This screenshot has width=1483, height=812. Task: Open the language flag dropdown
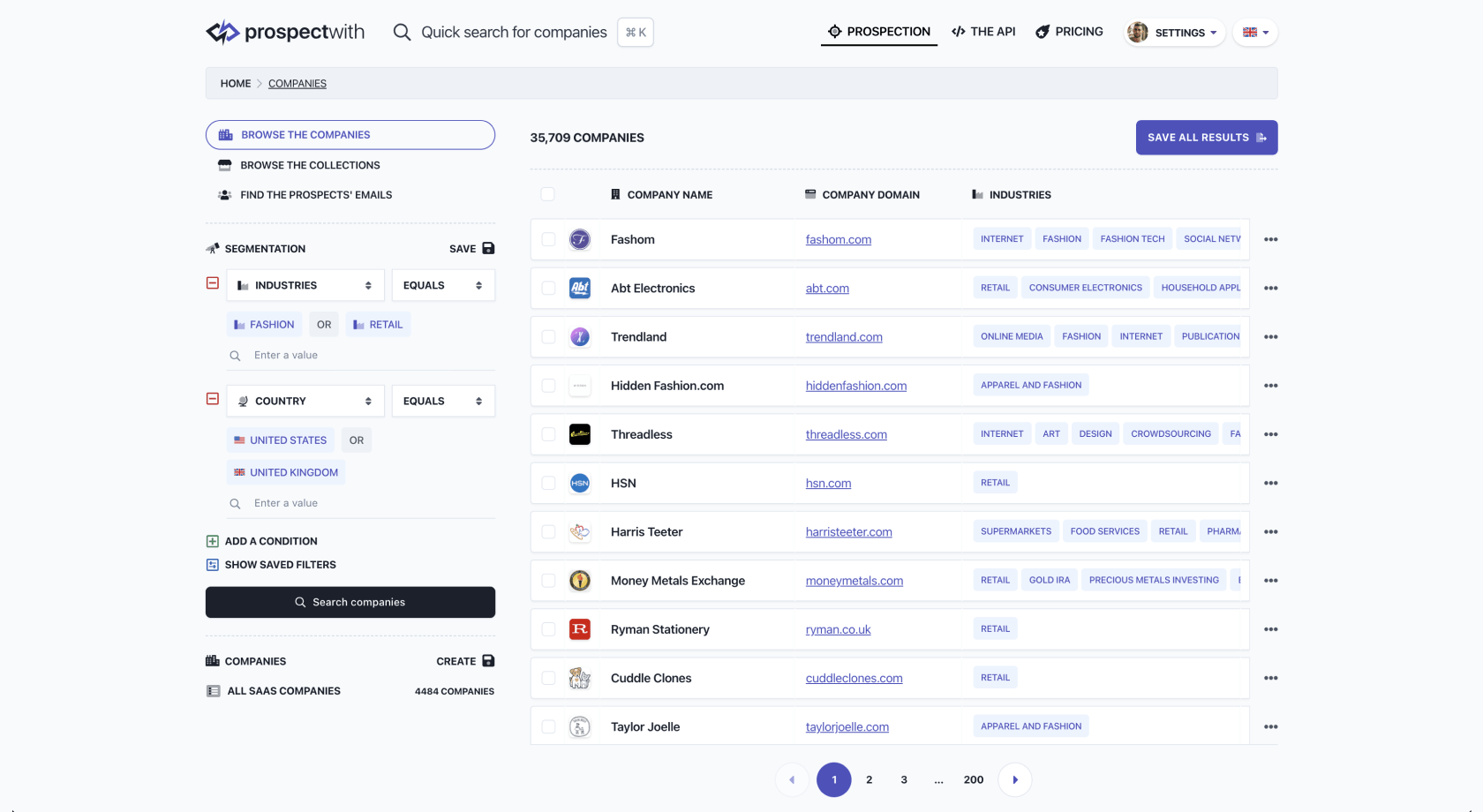point(1255,33)
